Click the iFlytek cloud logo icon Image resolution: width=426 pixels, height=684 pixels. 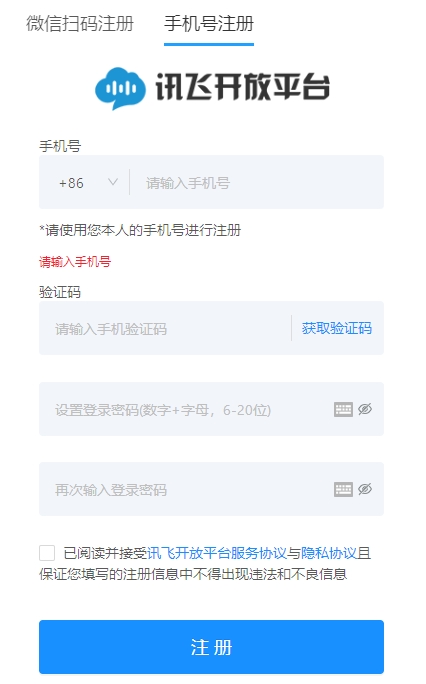point(120,88)
